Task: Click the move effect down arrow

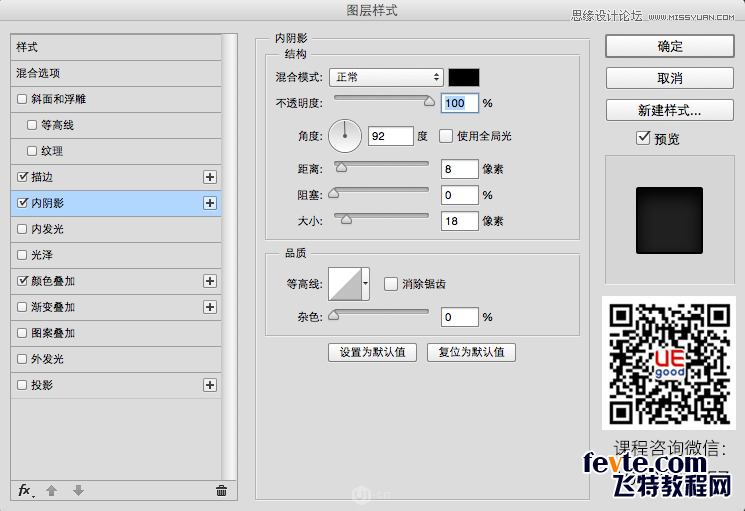Action: pos(78,490)
